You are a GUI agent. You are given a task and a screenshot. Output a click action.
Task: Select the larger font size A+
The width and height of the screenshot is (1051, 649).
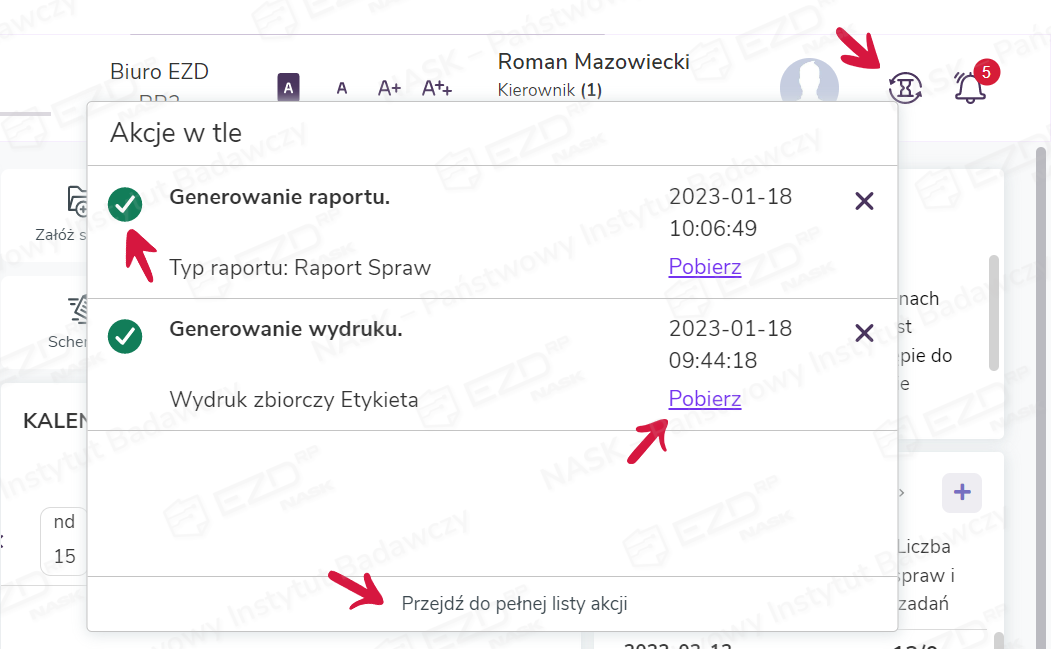tap(389, 88)
